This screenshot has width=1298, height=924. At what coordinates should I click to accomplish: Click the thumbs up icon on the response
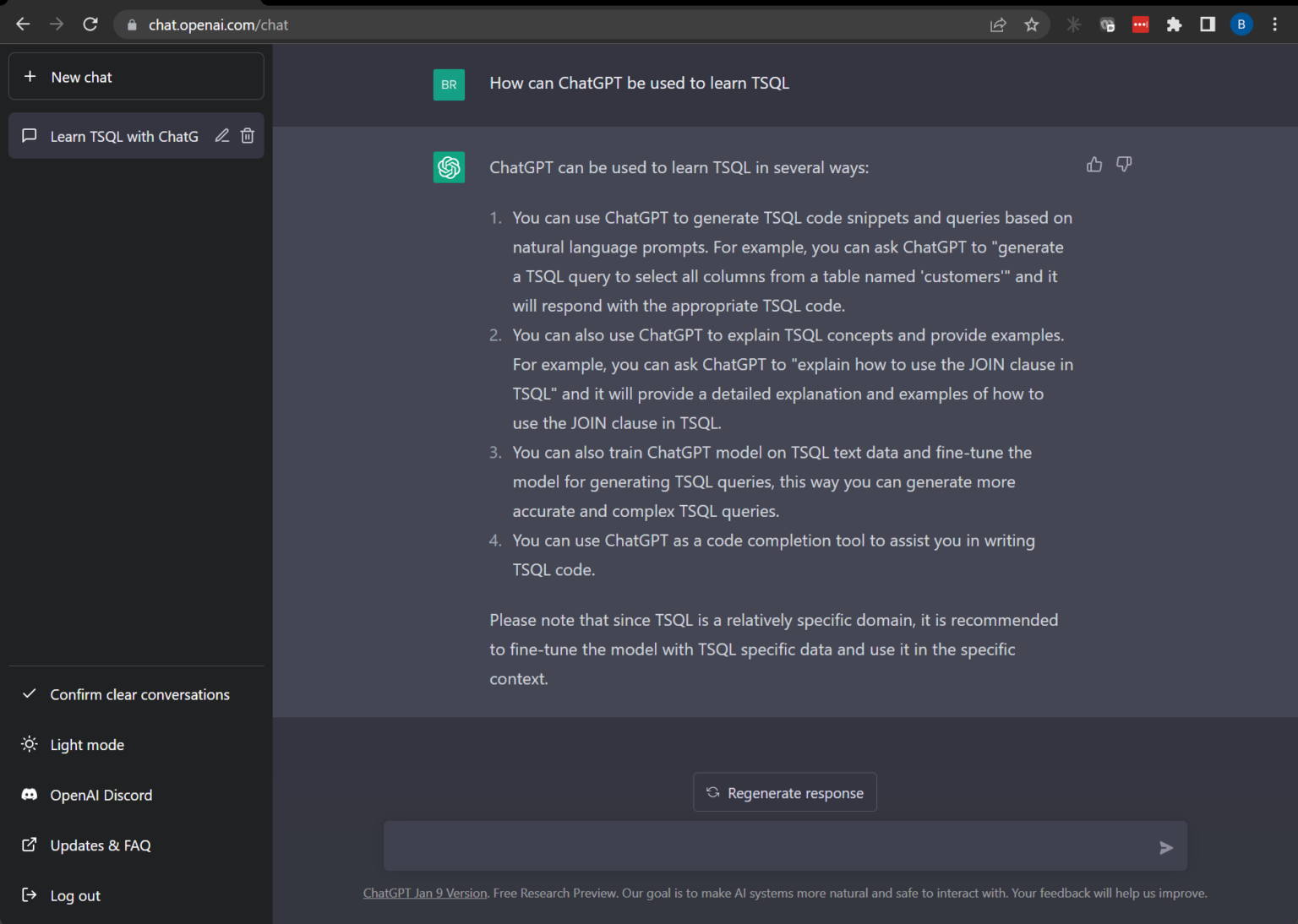[x=1094, y=164]
